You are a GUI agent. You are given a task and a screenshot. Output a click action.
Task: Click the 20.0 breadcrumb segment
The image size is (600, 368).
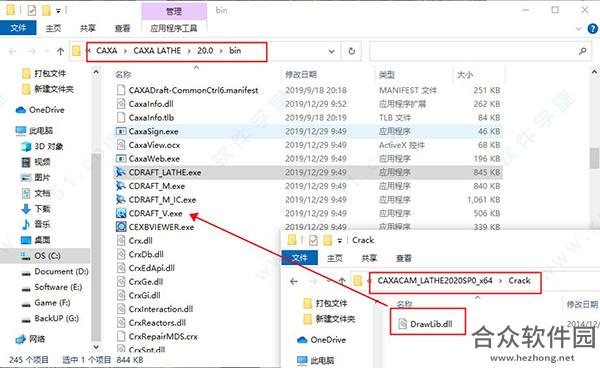[x=205, y=50]
